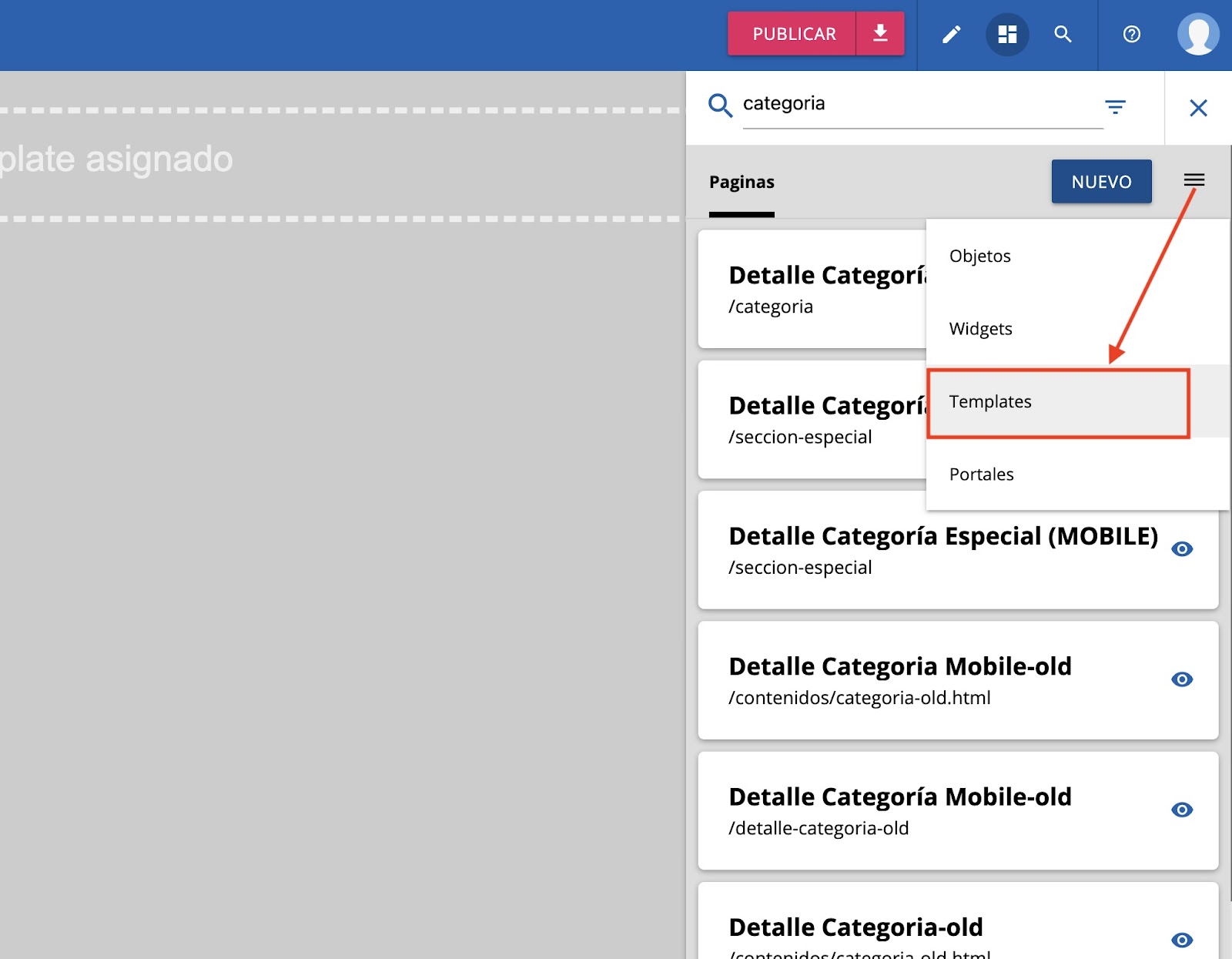Open the filter options icon
1232x959 pixels.
(1115, 107)
